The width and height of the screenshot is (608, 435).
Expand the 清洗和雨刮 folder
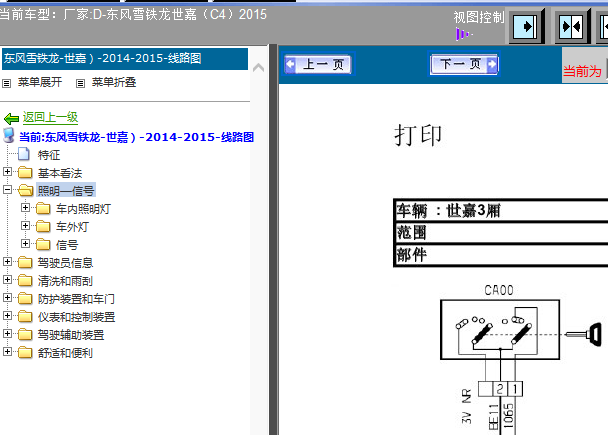pyautogui.click(x=7, y=280)
